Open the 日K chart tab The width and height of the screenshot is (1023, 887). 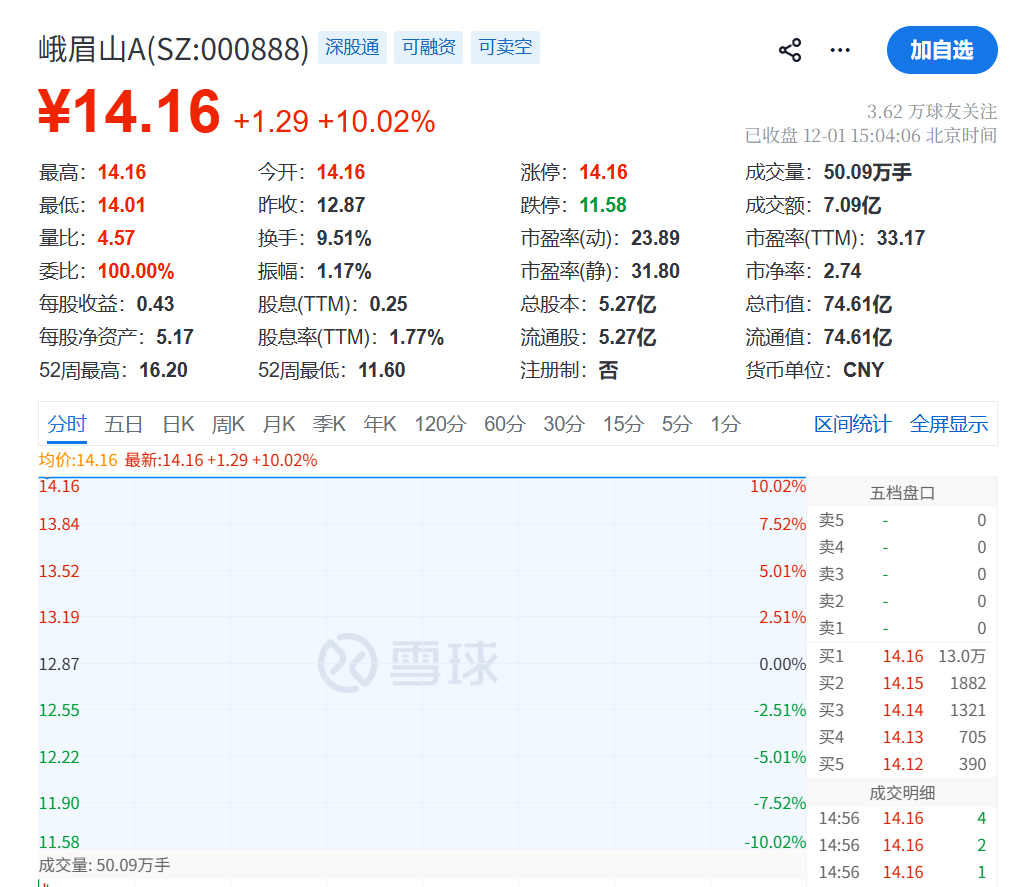[178, 424]
